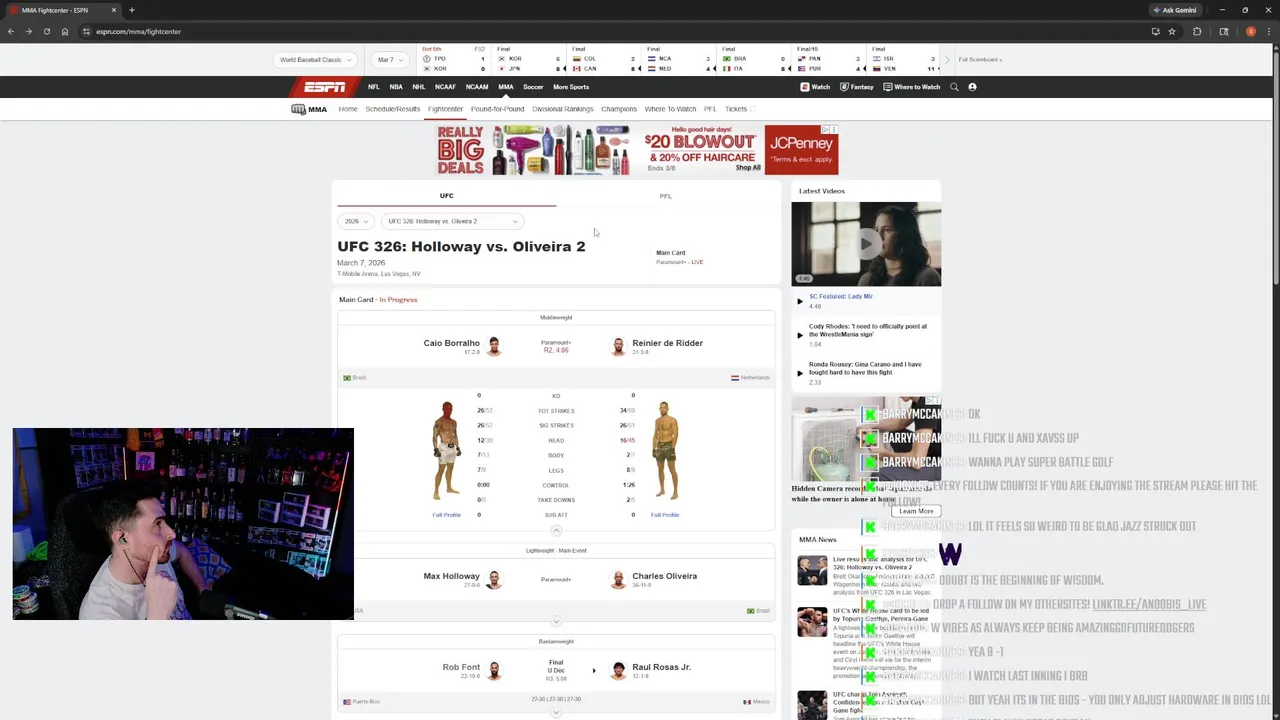Expand the Holloway vs Oliveira fight details

click(556, 621)
